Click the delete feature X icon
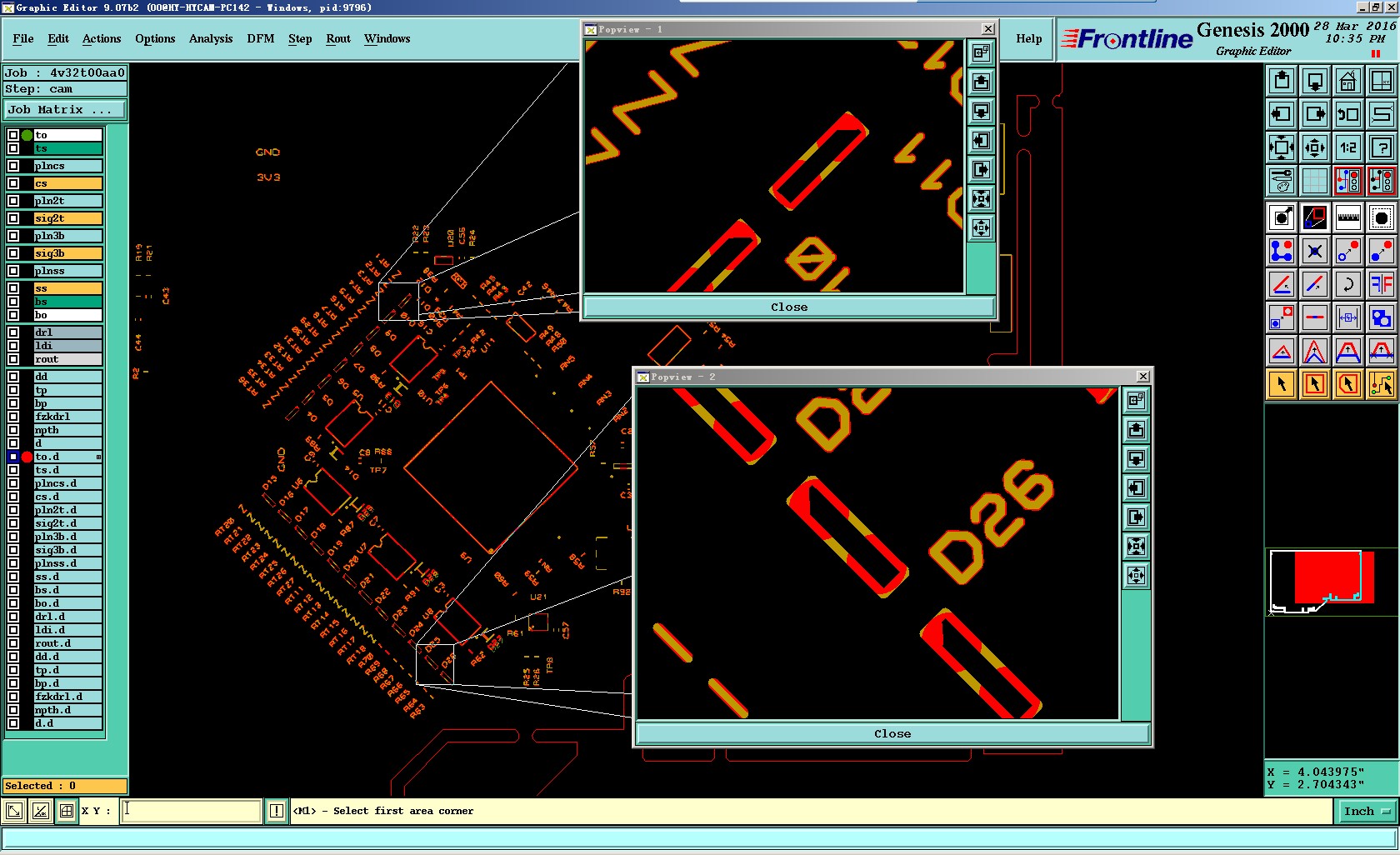 (1315, 251)
